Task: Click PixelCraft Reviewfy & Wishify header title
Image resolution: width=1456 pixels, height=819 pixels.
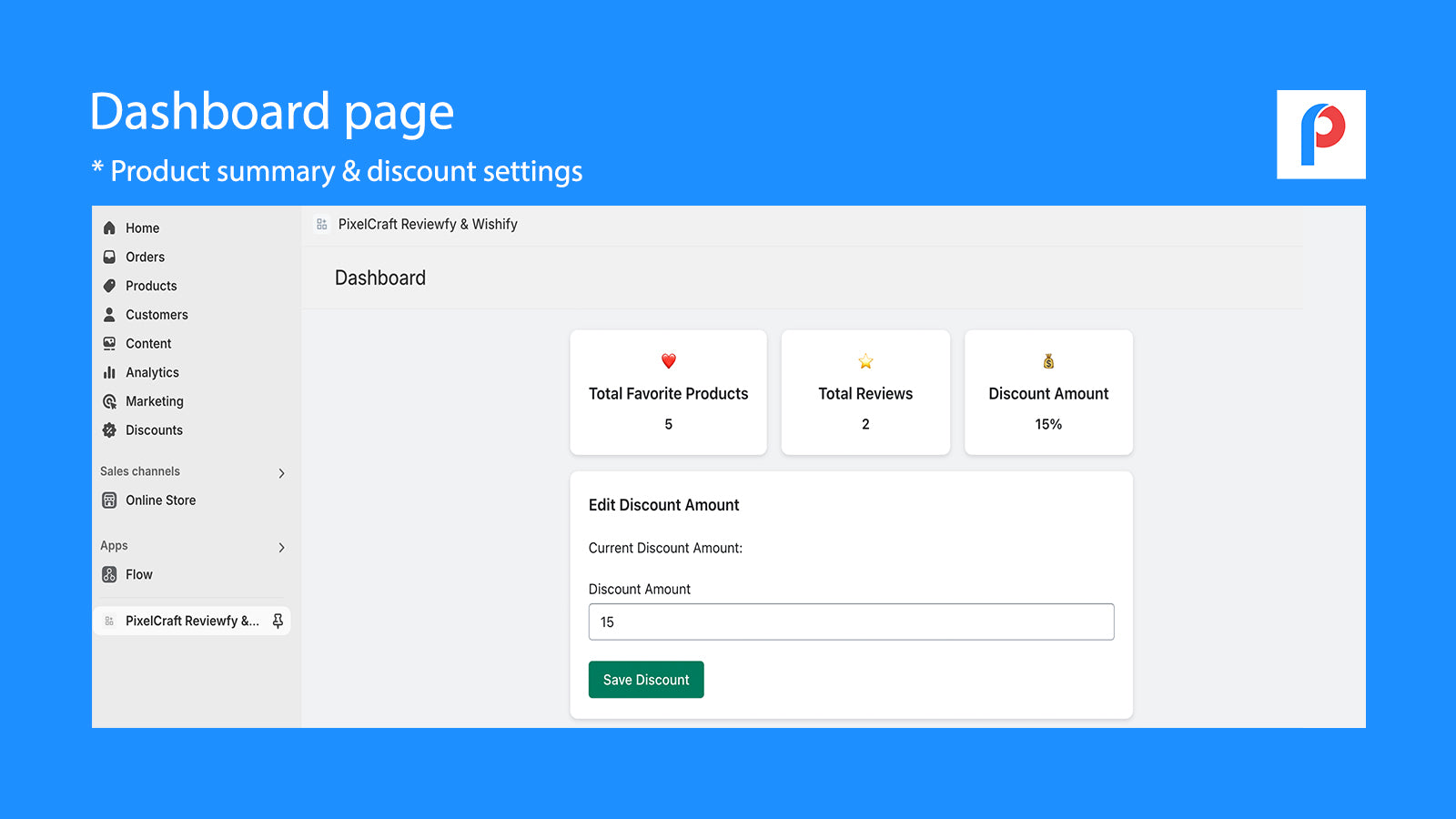Action: (x=428, y=224)
